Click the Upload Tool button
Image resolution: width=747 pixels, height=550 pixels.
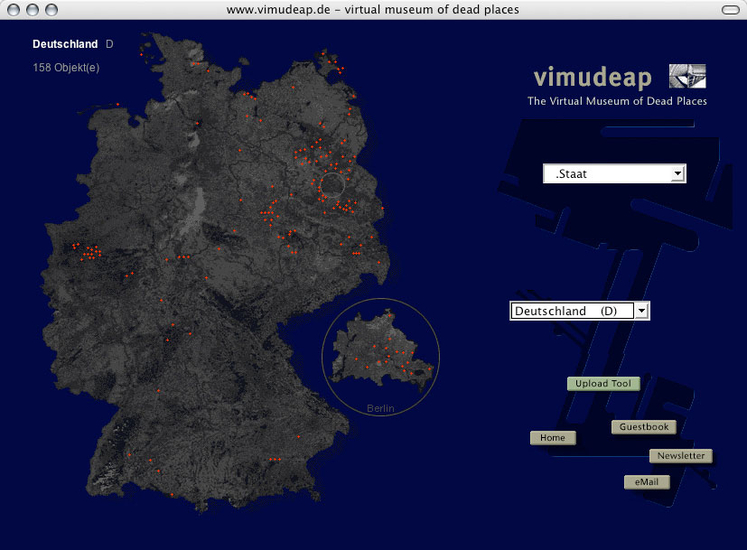tap(603, 384)
